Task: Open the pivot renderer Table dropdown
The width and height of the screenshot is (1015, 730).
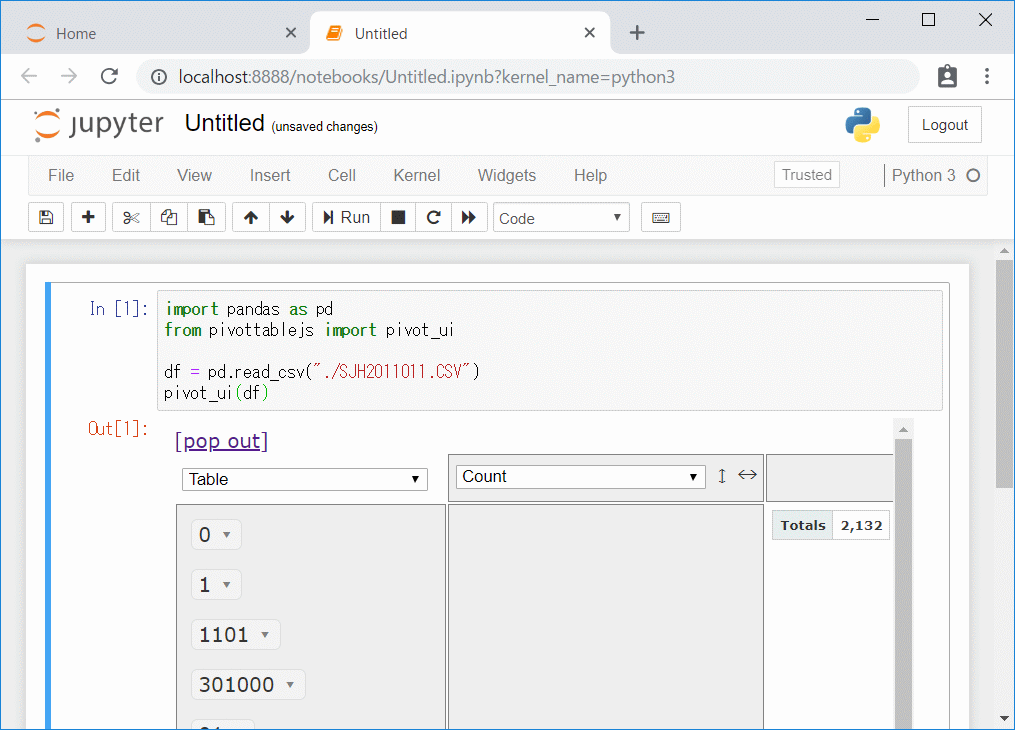Action: [x=304, y=479]
